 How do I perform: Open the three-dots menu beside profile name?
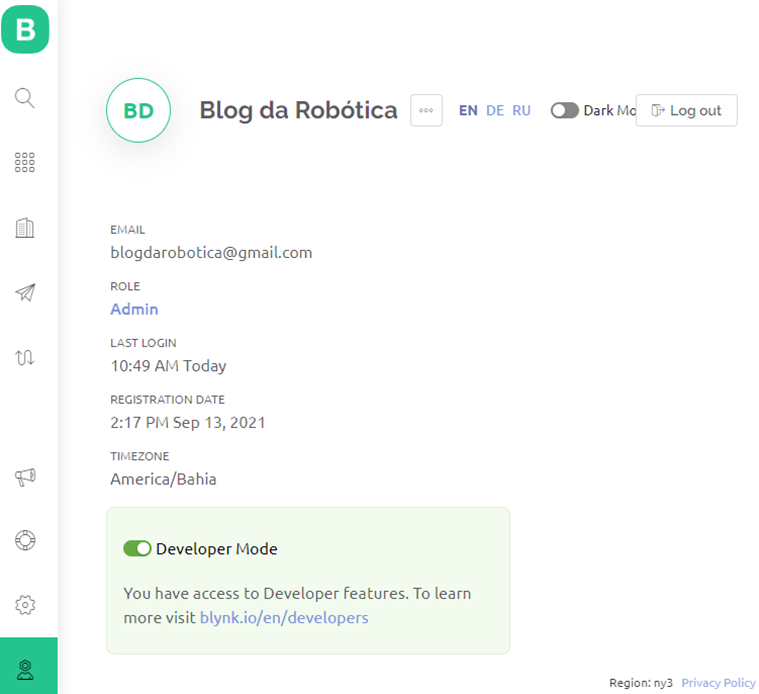[426, 110]
